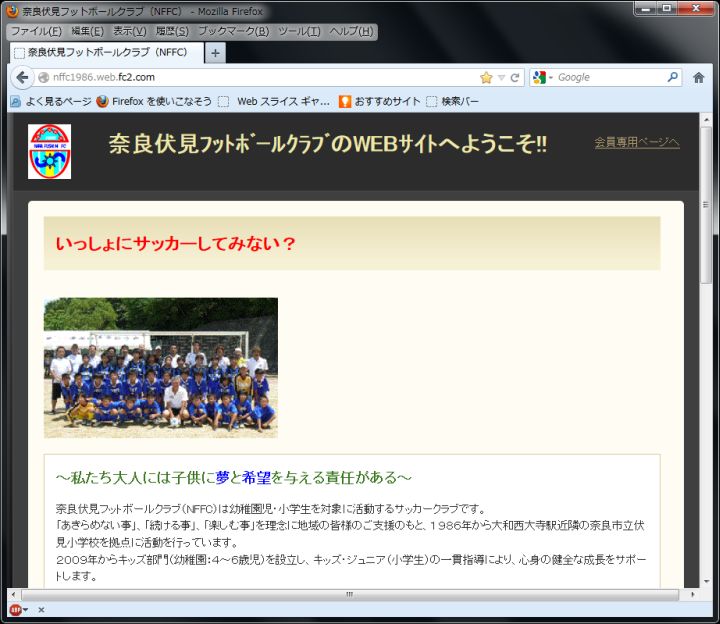Close the add-on bar with the X icon
This screenshot has width=720, height=624.
tap(41, 609)
